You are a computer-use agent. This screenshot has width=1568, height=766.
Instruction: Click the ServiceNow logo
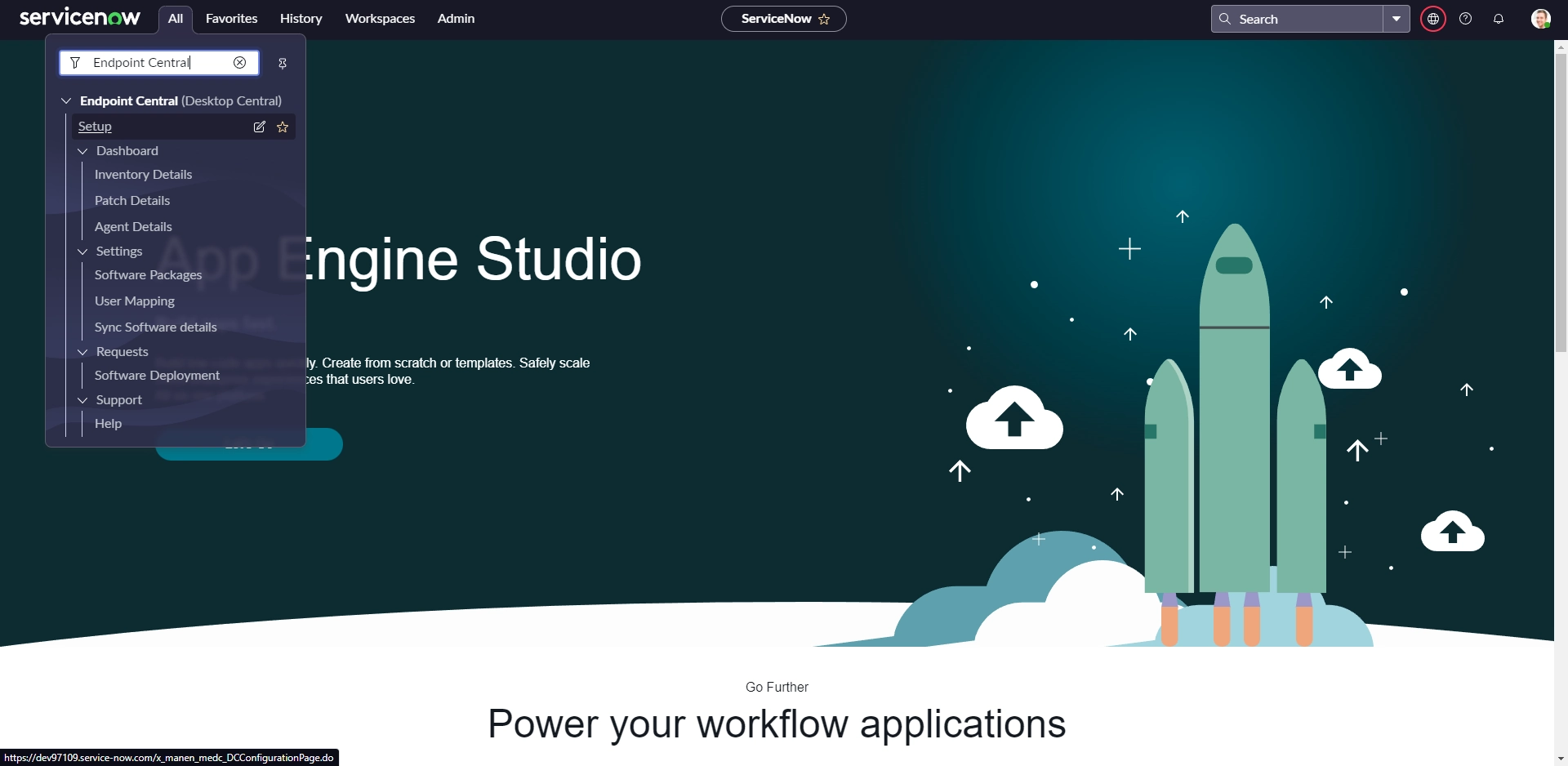point(79,17)
